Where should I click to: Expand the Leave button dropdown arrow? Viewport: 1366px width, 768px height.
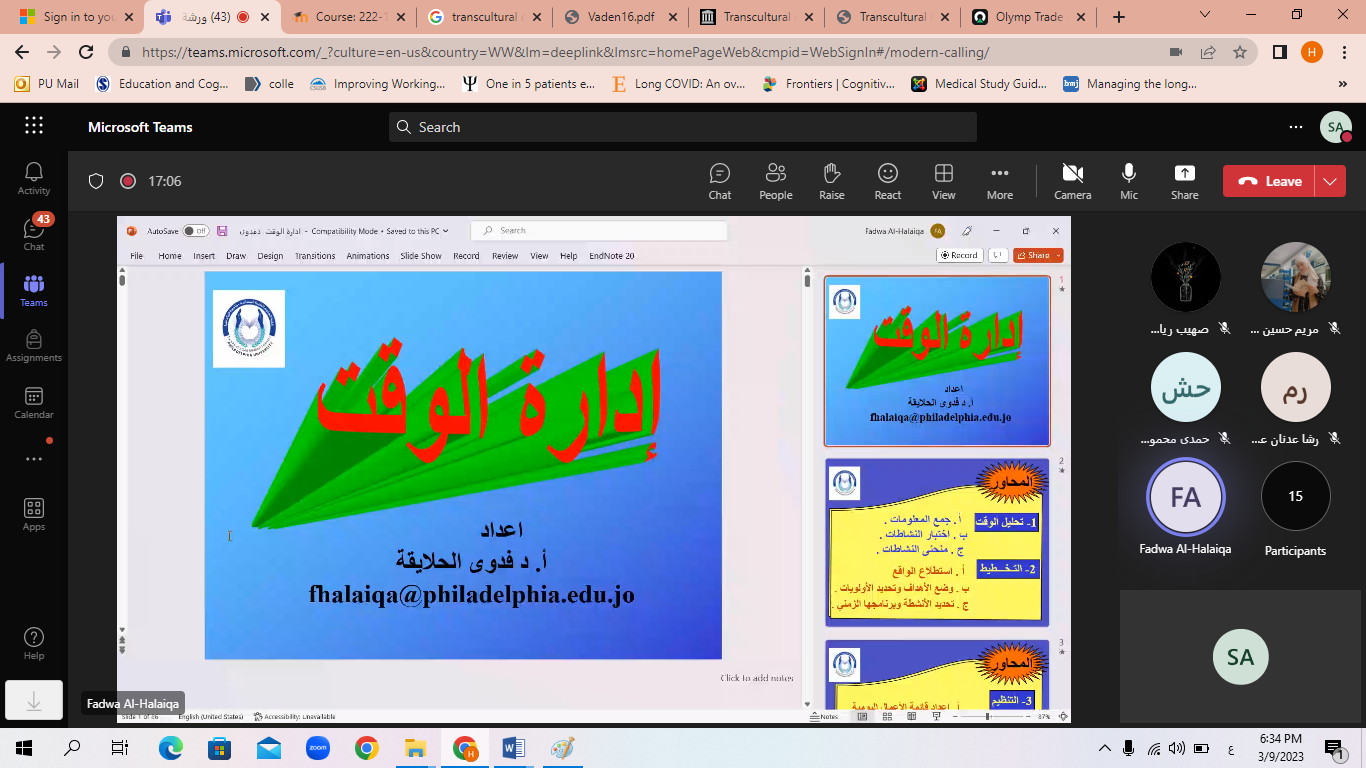(x=1329, y=181)
